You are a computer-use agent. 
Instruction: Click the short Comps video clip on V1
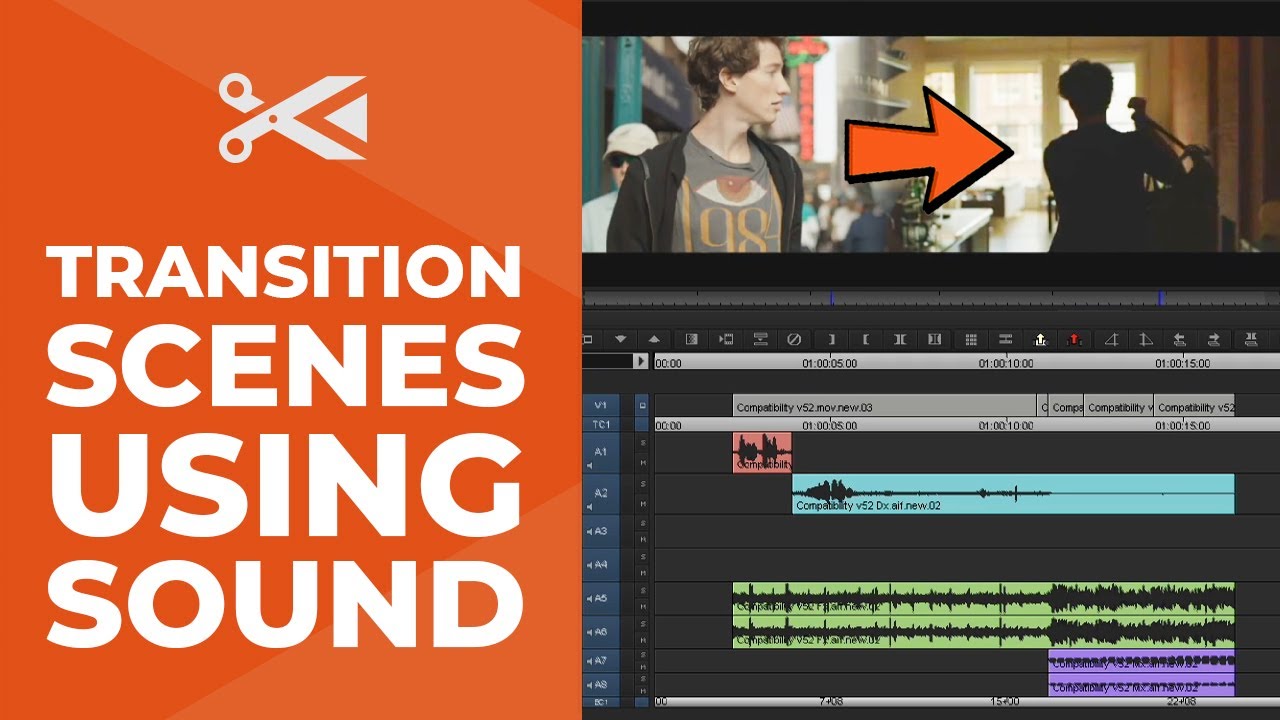(1066, 405)
